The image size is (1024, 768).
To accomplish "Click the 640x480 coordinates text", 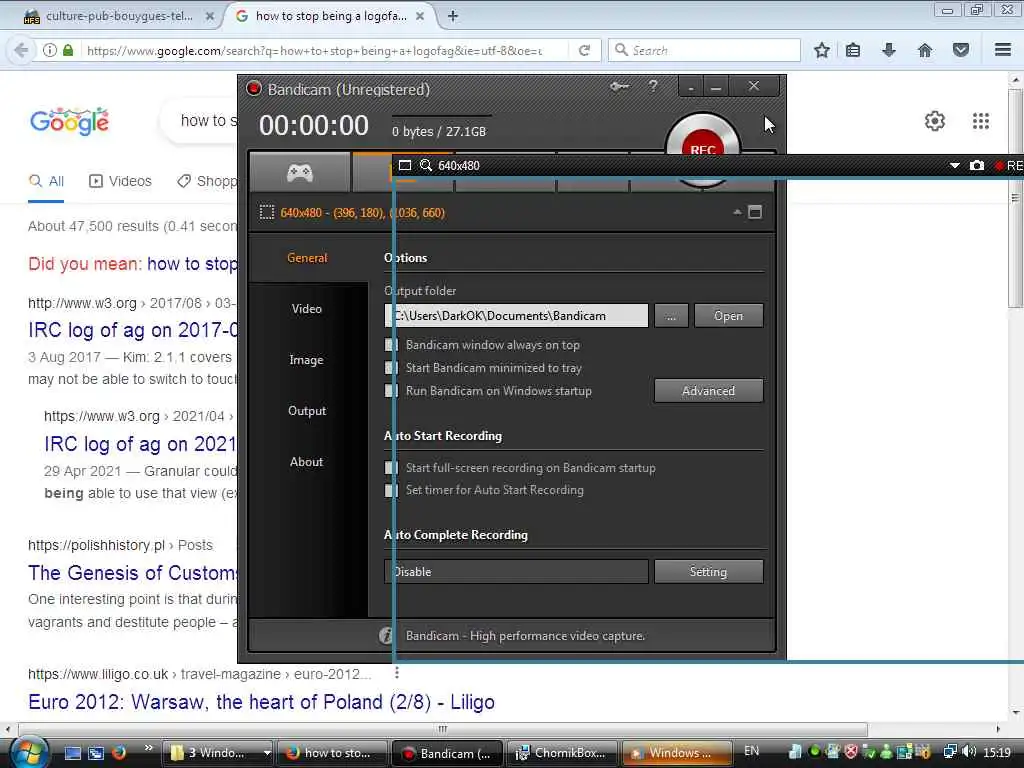I will 362,213.
